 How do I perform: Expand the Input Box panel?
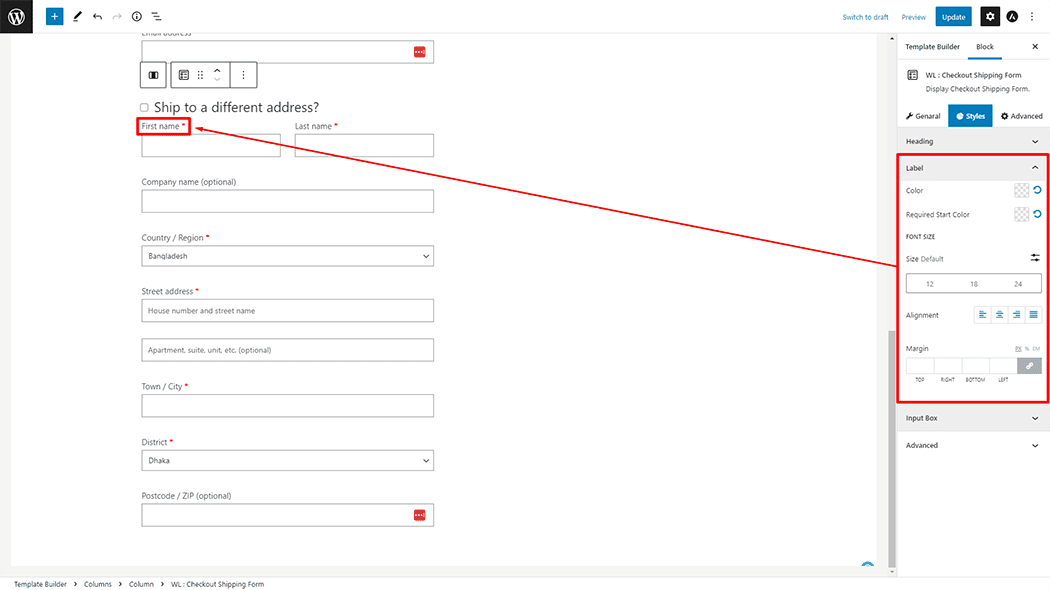click(973, 418)
